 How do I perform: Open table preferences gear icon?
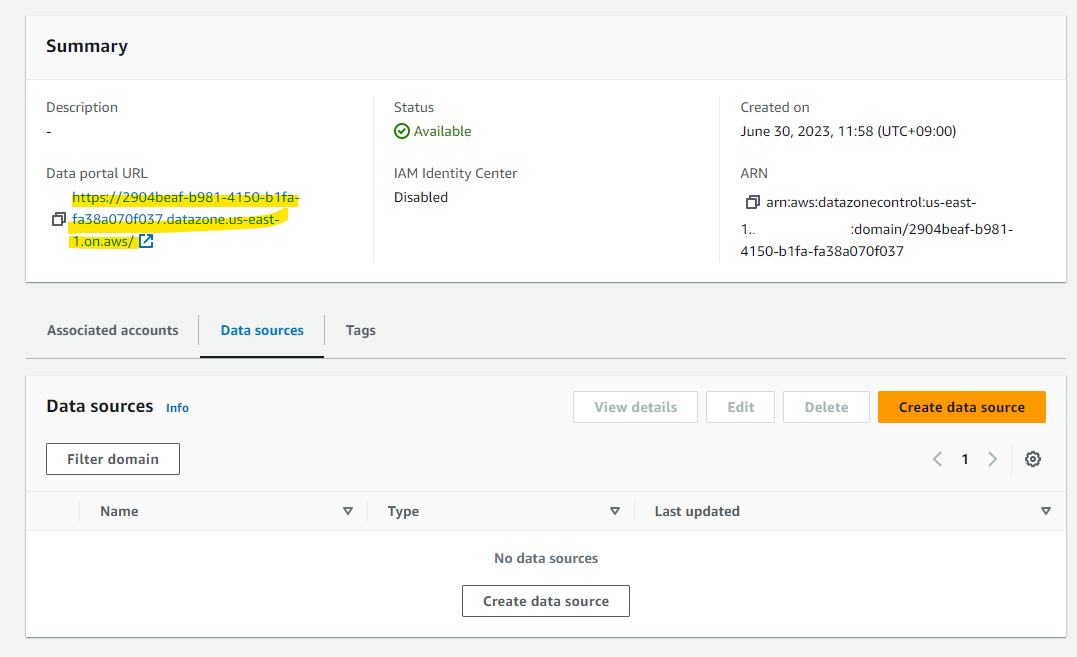pyautogui.click(x=1032, y=459)
